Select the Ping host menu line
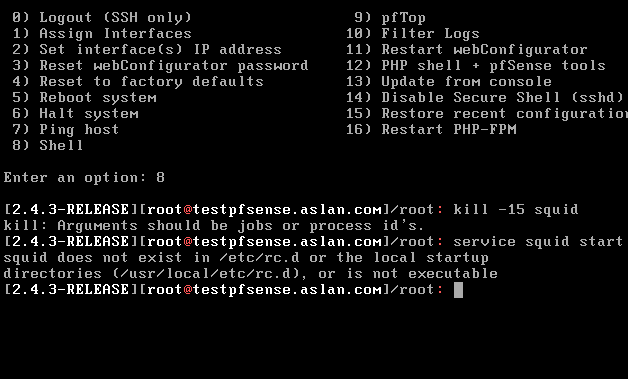Viewport: 628px width, 379px height. tap(66, 130)
